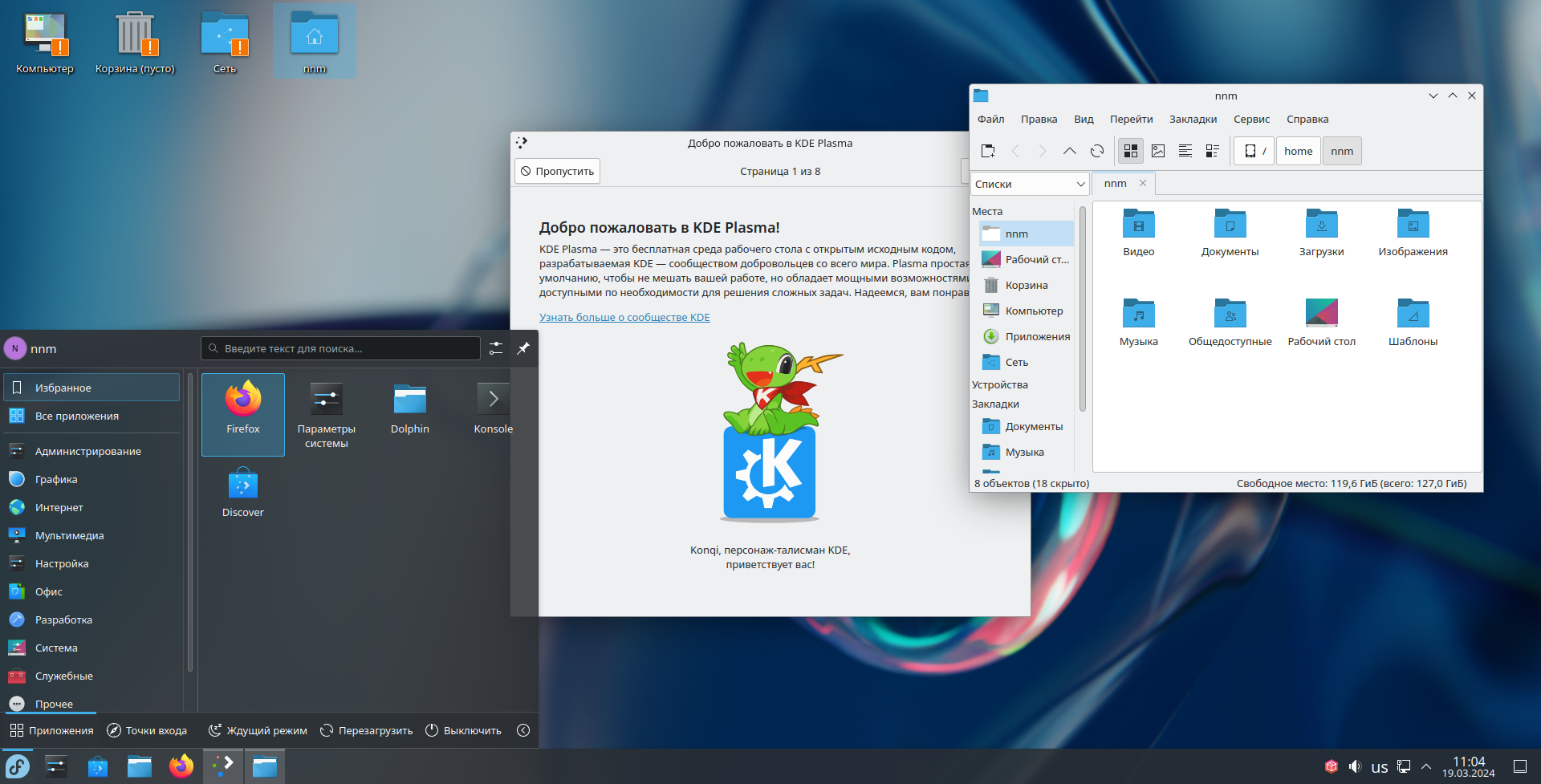
Task: Open the Загрузки folder
Action: pyautogui.click(x=1321, y=234)
